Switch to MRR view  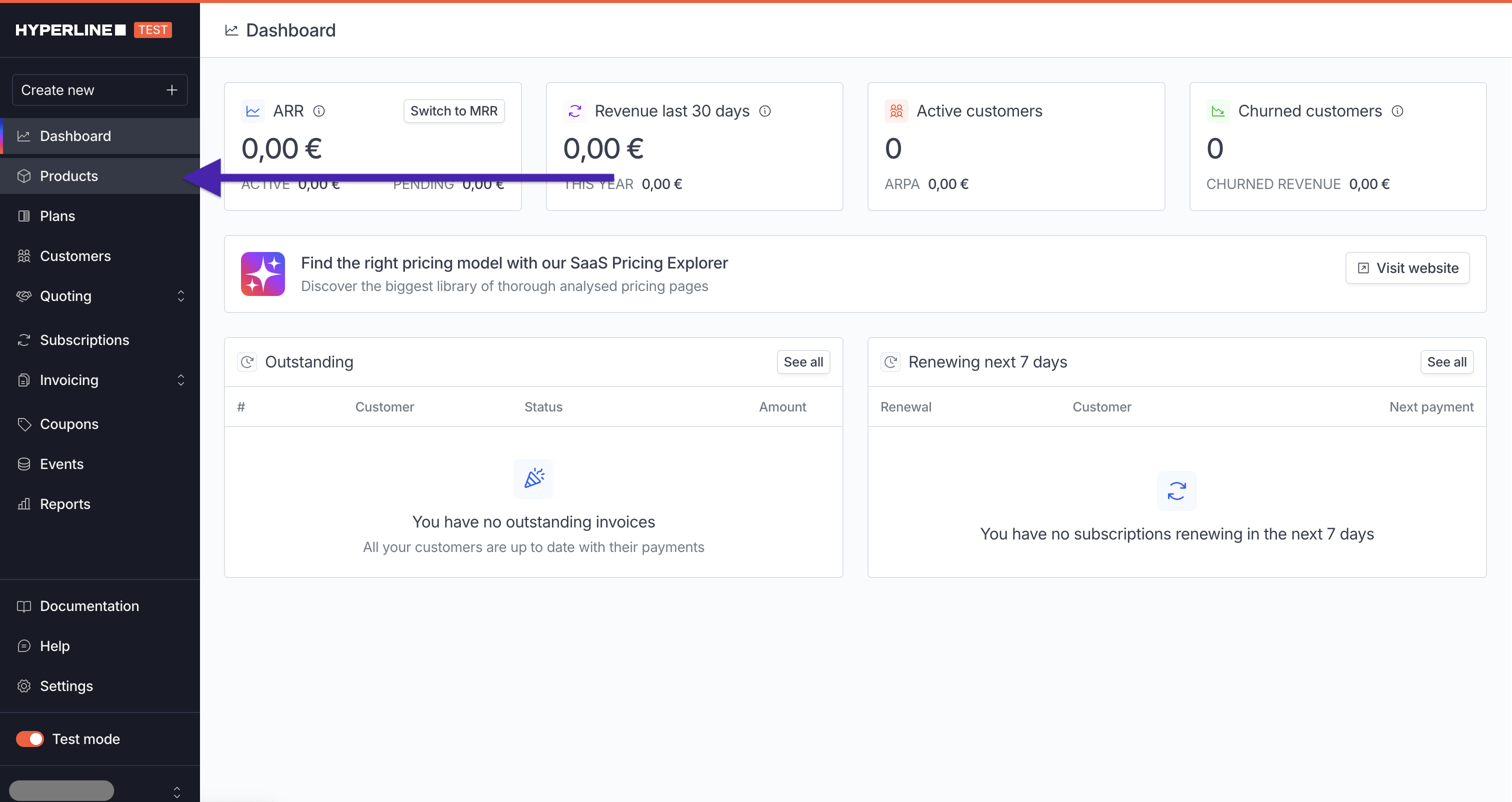tap(453, 111)
